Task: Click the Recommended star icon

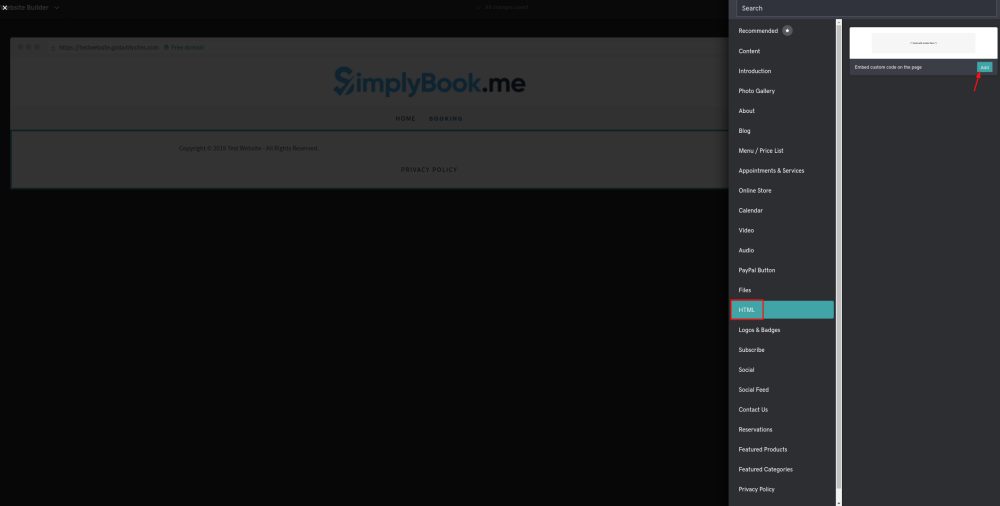Action: coord(788,31)
